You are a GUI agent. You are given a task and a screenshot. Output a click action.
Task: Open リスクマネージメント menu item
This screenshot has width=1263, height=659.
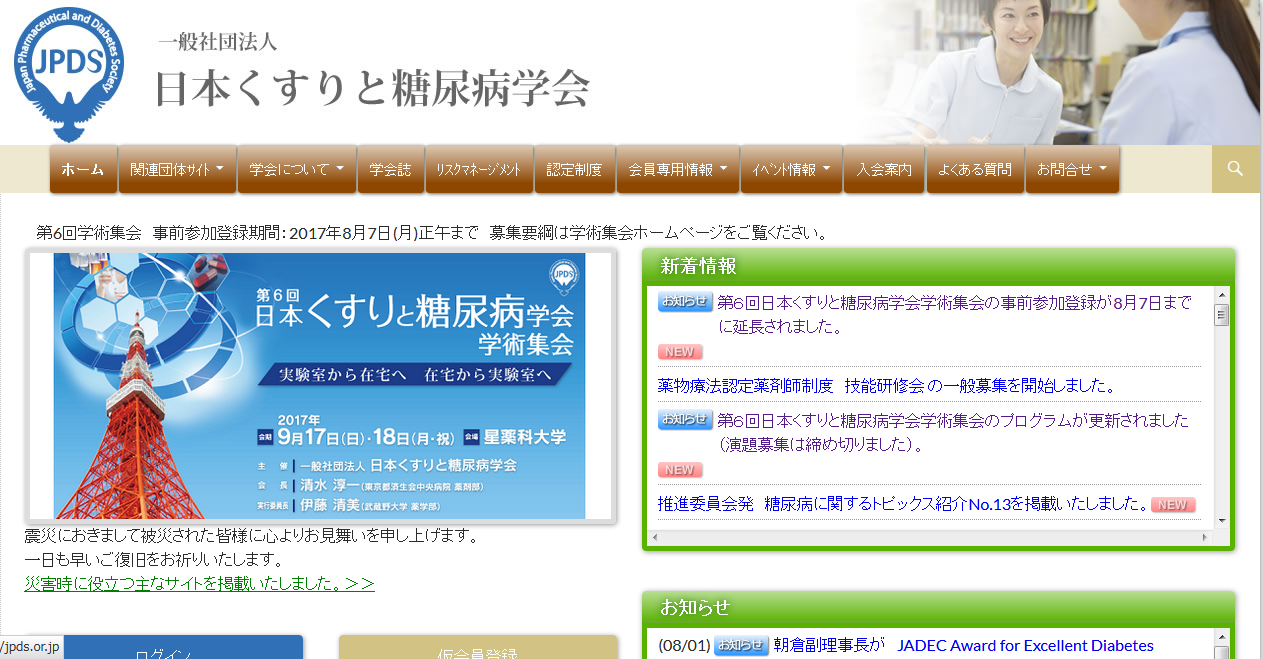479,170
